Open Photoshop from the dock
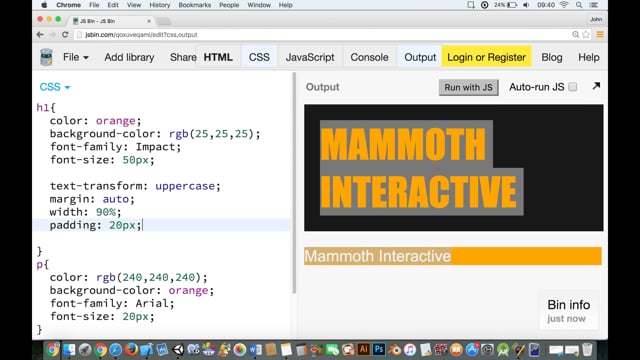 [x=379, y=349]
